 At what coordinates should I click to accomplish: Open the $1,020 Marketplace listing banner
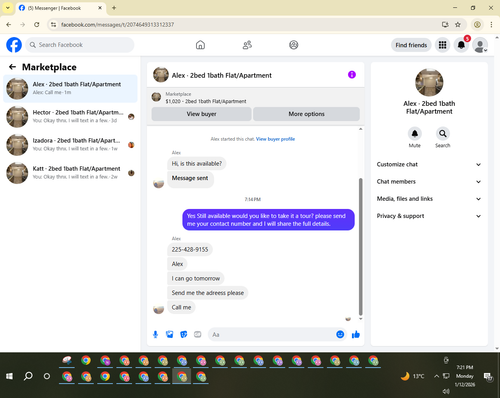click(x=256, y=98)
